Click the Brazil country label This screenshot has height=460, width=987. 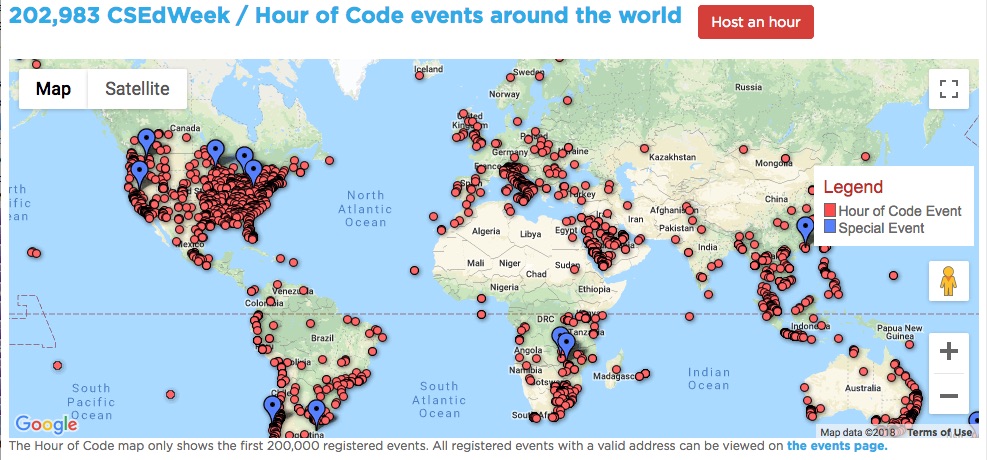click(322, 338)
